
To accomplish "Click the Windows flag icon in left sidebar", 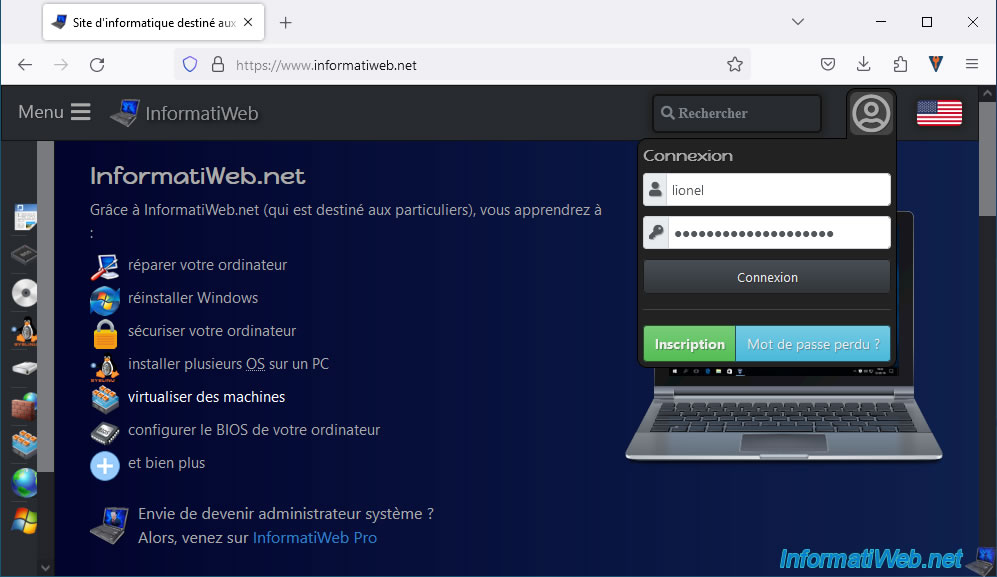I will [x=24, y=521].
